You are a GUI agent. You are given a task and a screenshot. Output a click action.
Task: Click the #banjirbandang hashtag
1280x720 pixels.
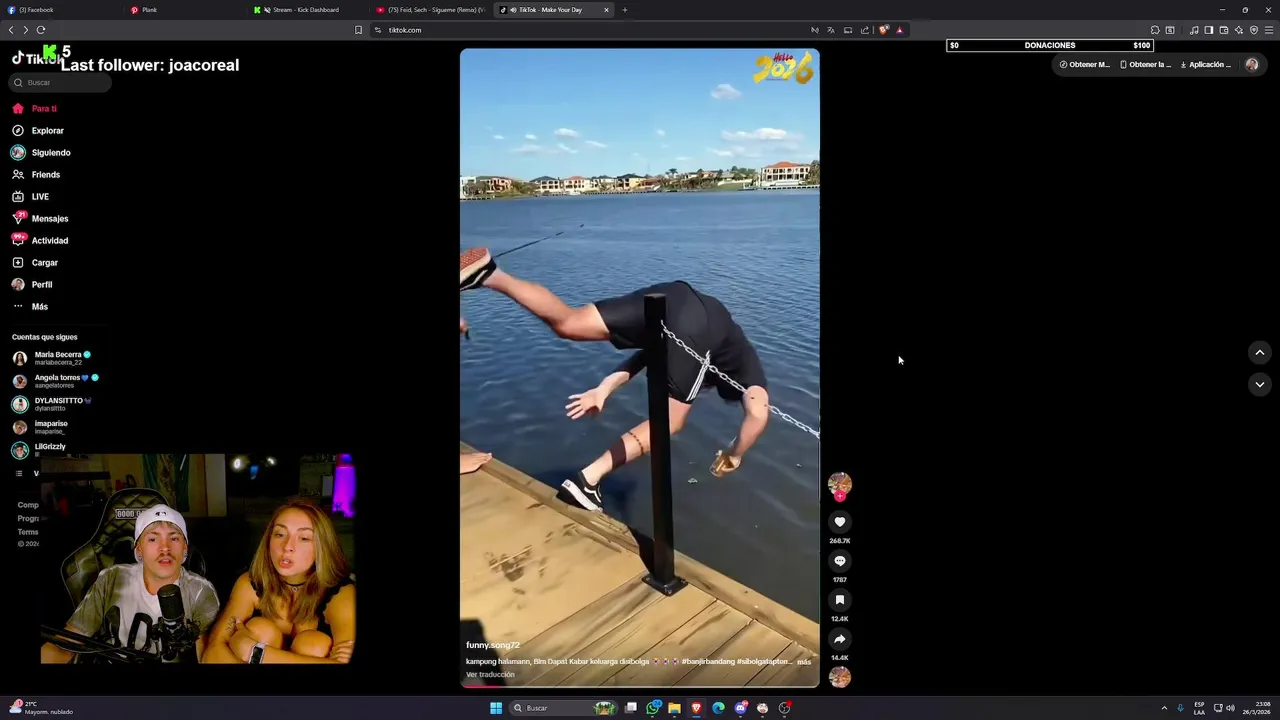click(x=708, y=662)
